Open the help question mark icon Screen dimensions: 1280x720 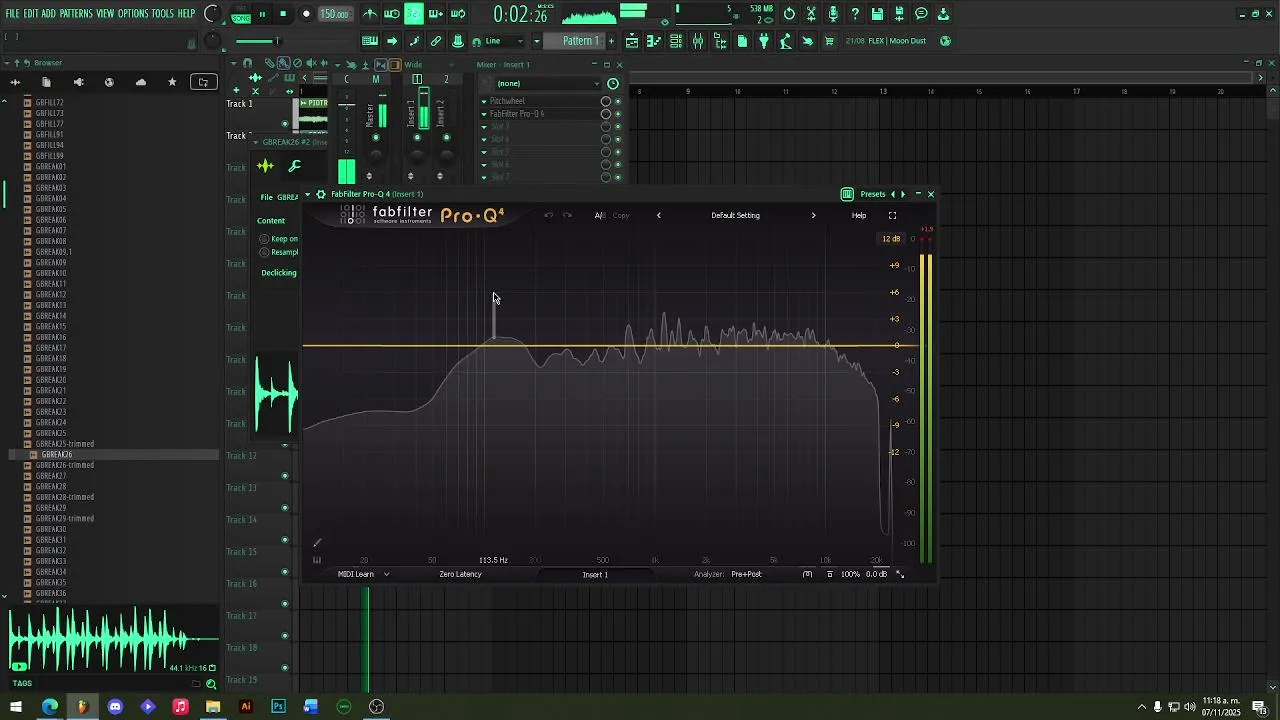pos(855,14)
